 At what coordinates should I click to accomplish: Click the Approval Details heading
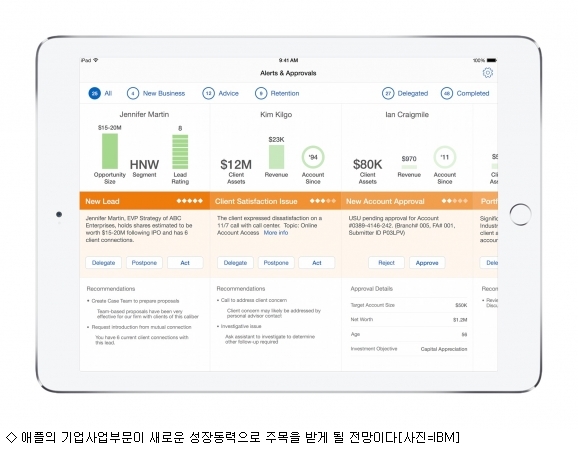[372, 289]
